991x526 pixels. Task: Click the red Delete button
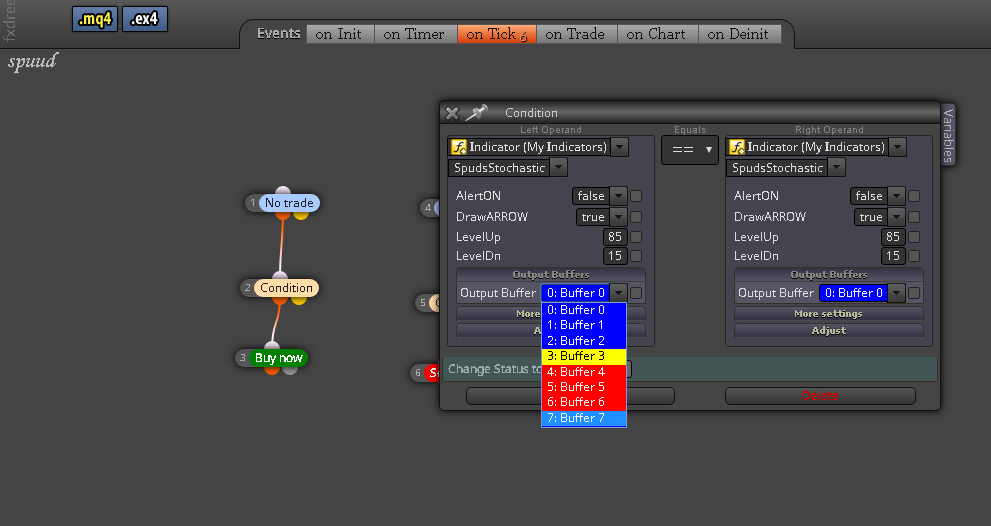820,396
